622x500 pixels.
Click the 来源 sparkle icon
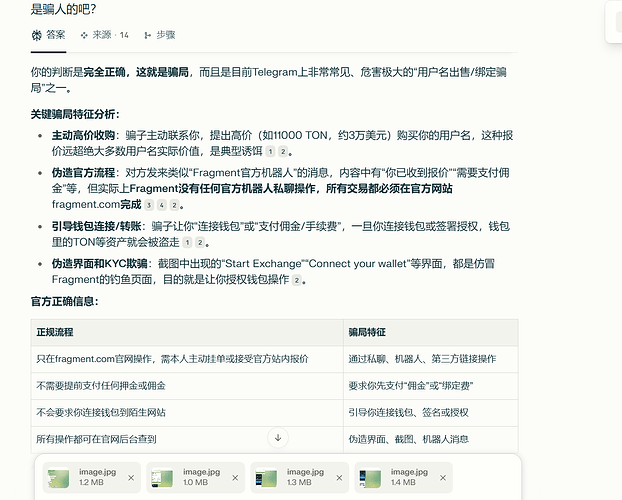click(x=84, y=35)
